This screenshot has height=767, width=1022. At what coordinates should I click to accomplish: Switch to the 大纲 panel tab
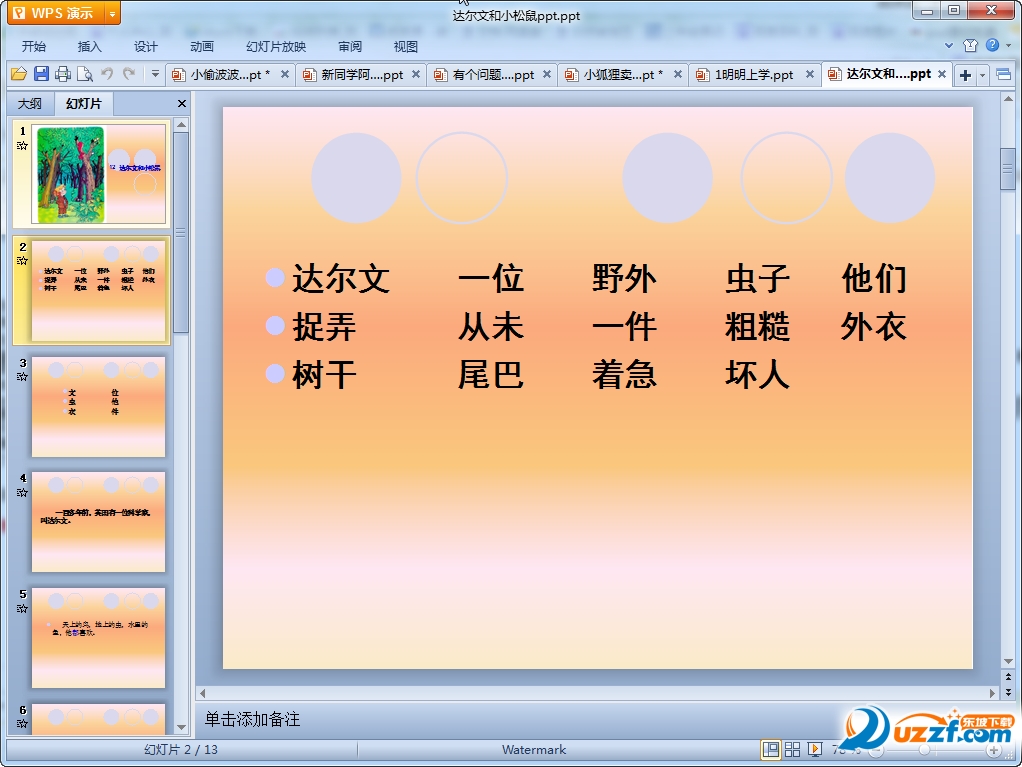click(30, 104)
